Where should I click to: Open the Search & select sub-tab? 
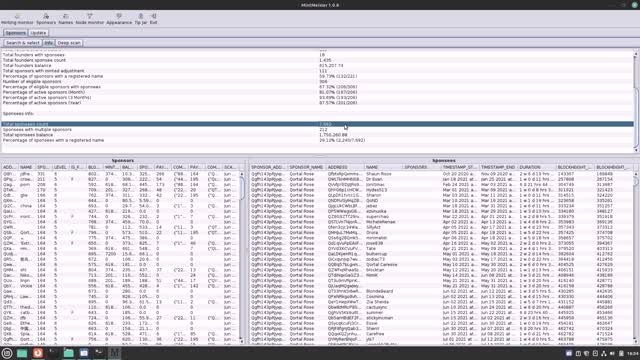point(22,43)
